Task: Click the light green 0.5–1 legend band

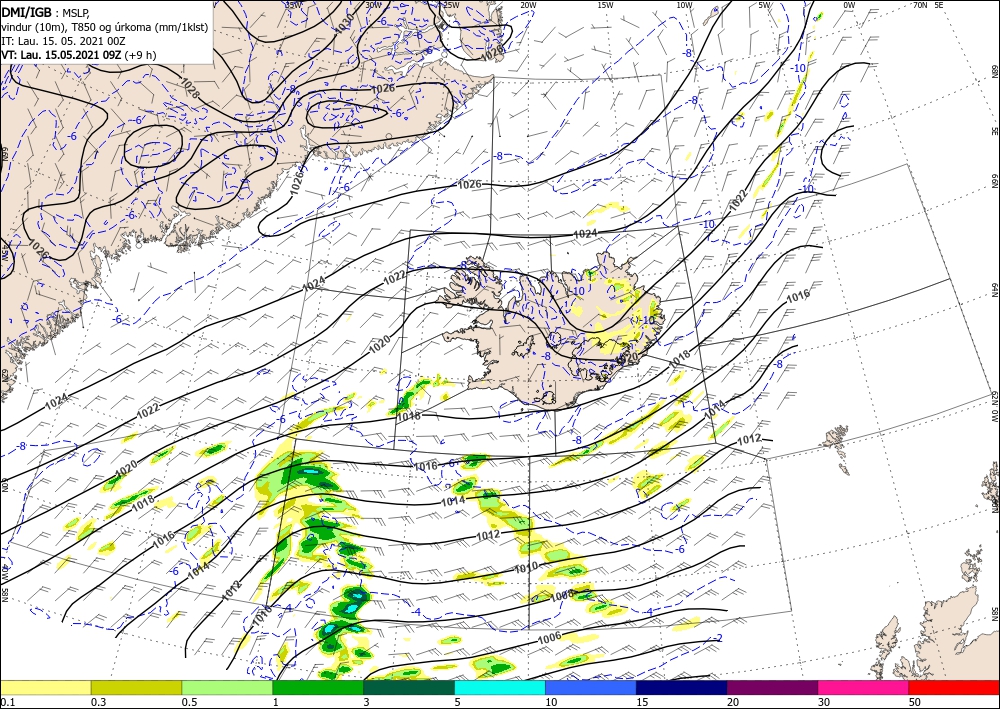Action: (x=227, y=687)
